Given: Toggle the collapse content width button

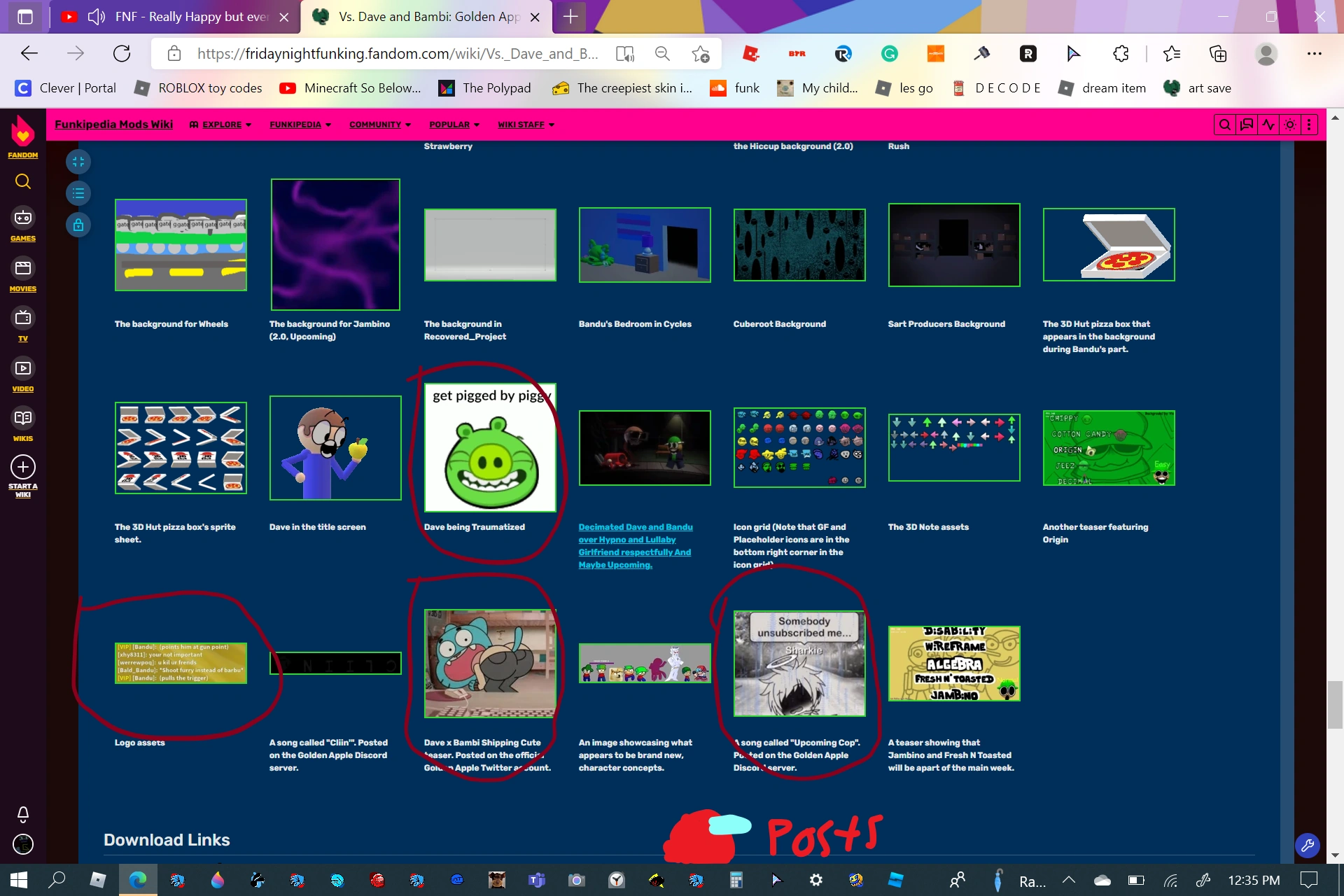Looking at the screenshot, I should pos(78,162).
